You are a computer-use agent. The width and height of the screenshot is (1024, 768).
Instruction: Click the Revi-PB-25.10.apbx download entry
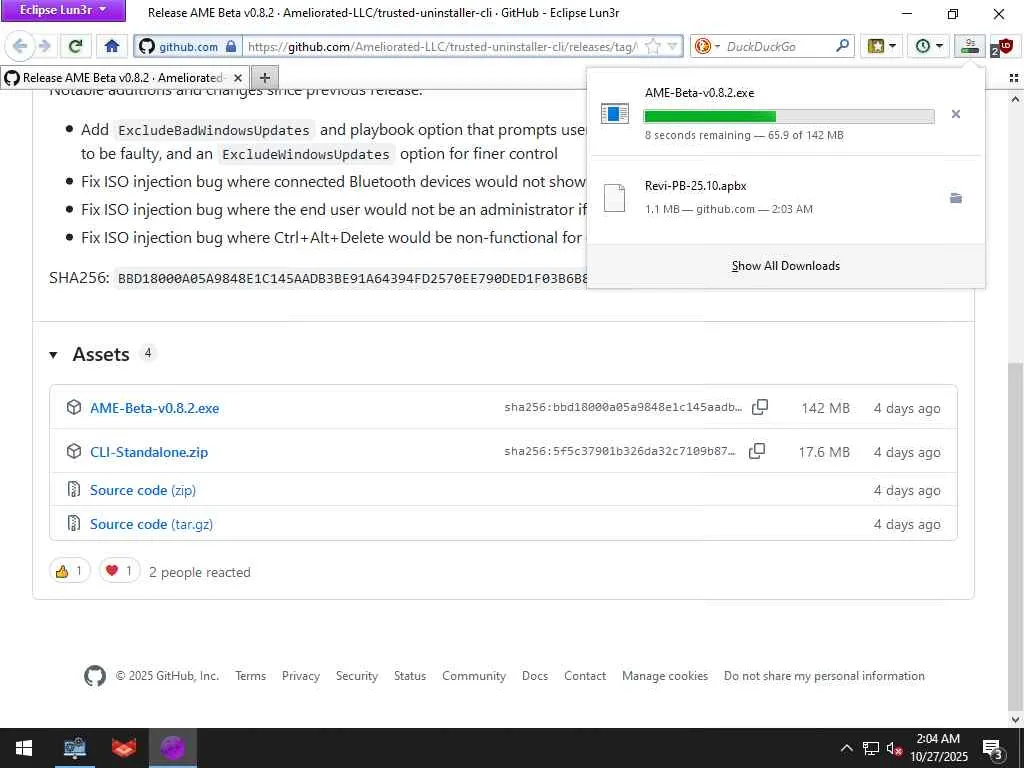click(786, 198)
